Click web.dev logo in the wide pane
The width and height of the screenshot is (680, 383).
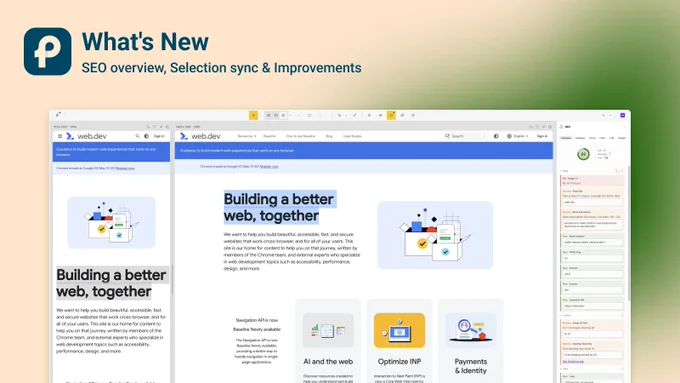point(200,136)
